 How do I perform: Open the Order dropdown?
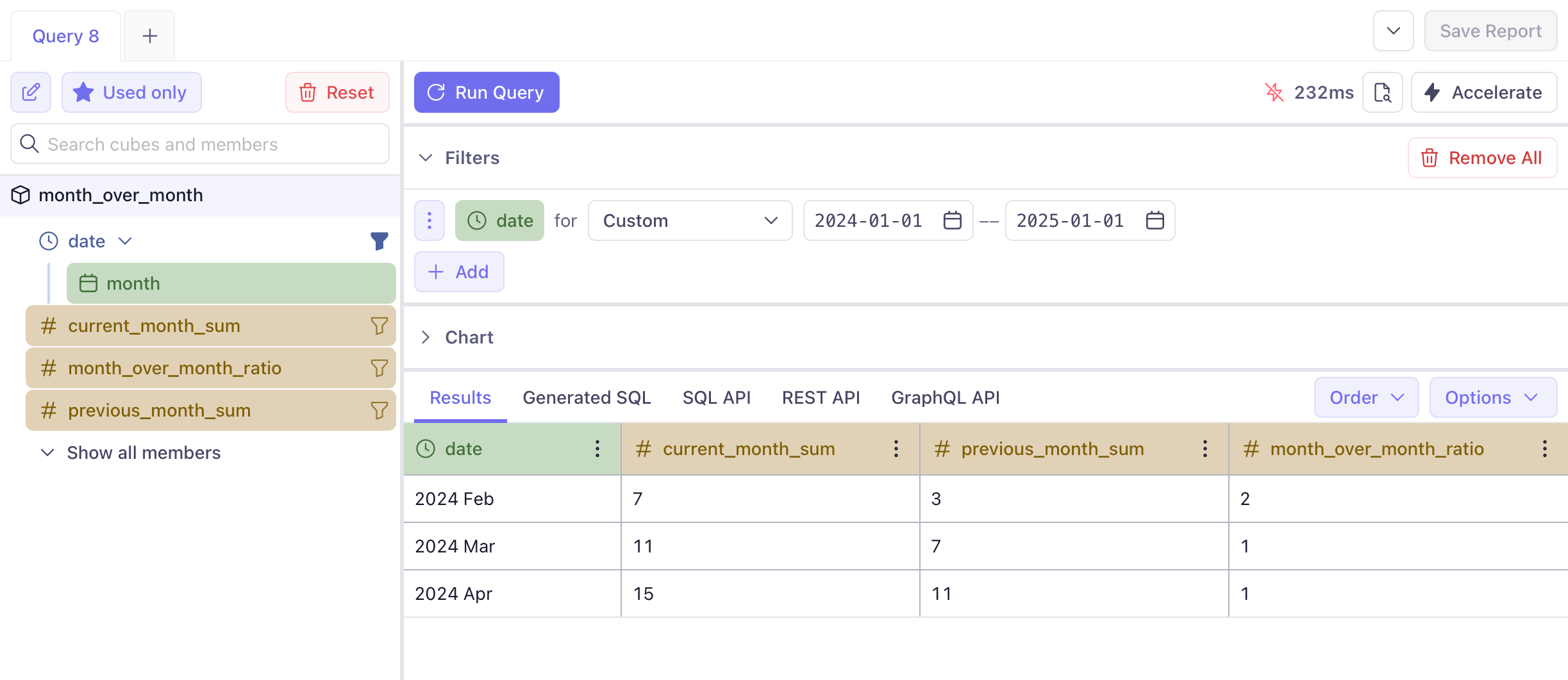click(x=1366, y=397)
